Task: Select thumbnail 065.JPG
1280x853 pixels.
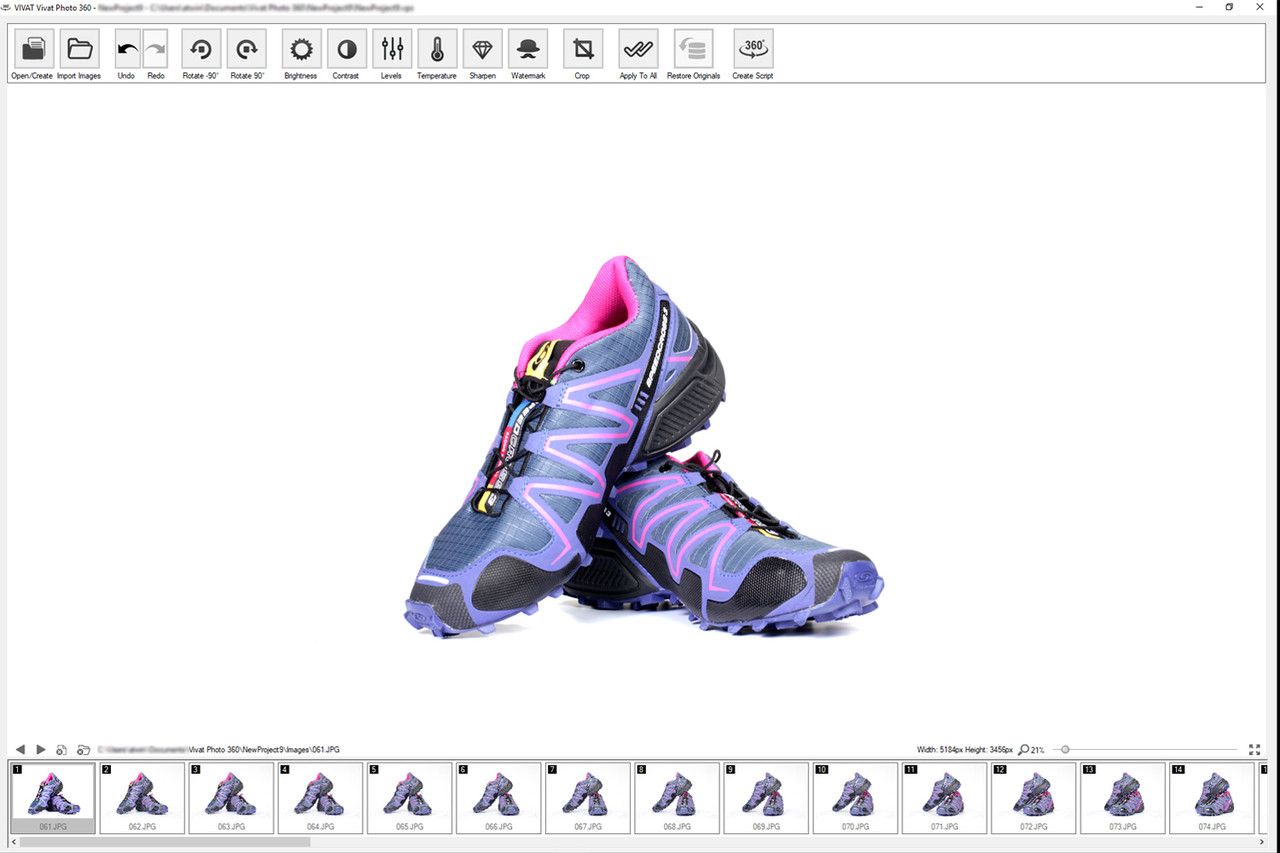Action: point(409,797)
